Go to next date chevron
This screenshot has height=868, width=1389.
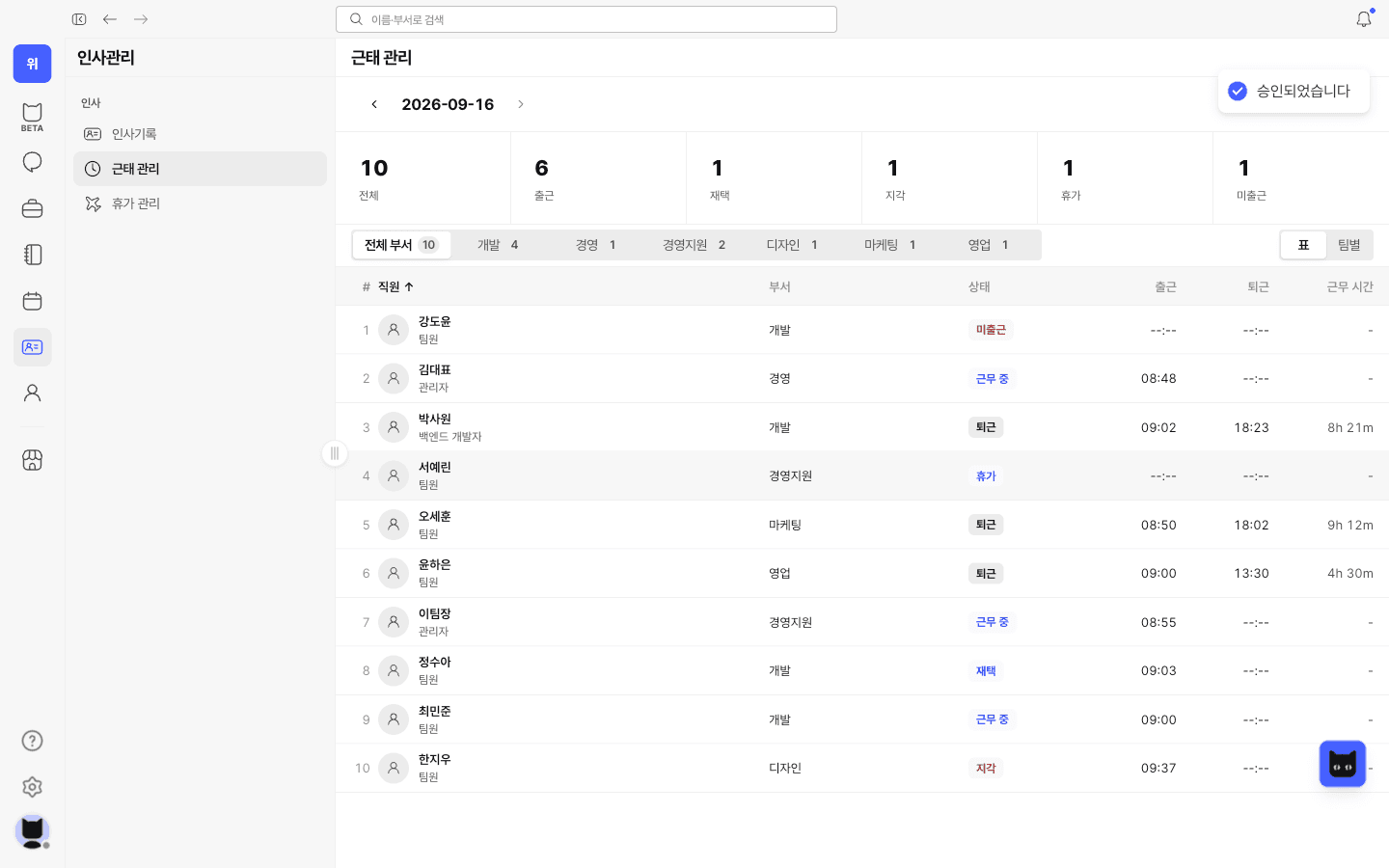tap(521, 104)
